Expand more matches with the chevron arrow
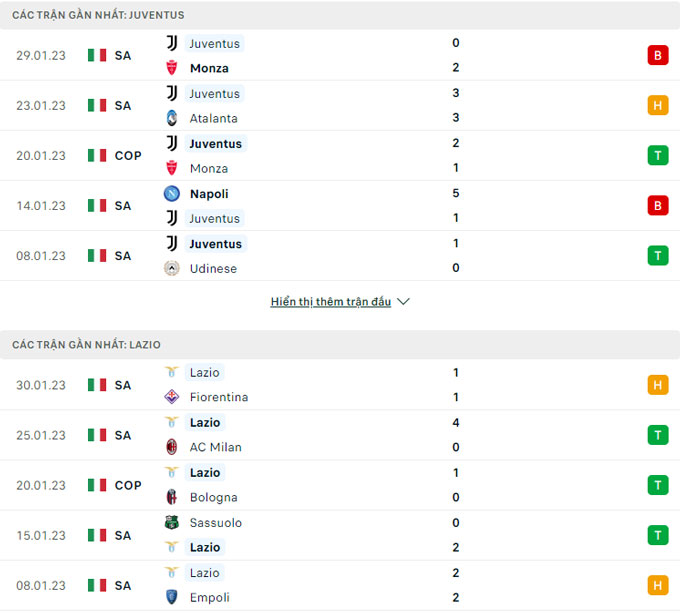The image size is (680, 613). coord(403,301)
